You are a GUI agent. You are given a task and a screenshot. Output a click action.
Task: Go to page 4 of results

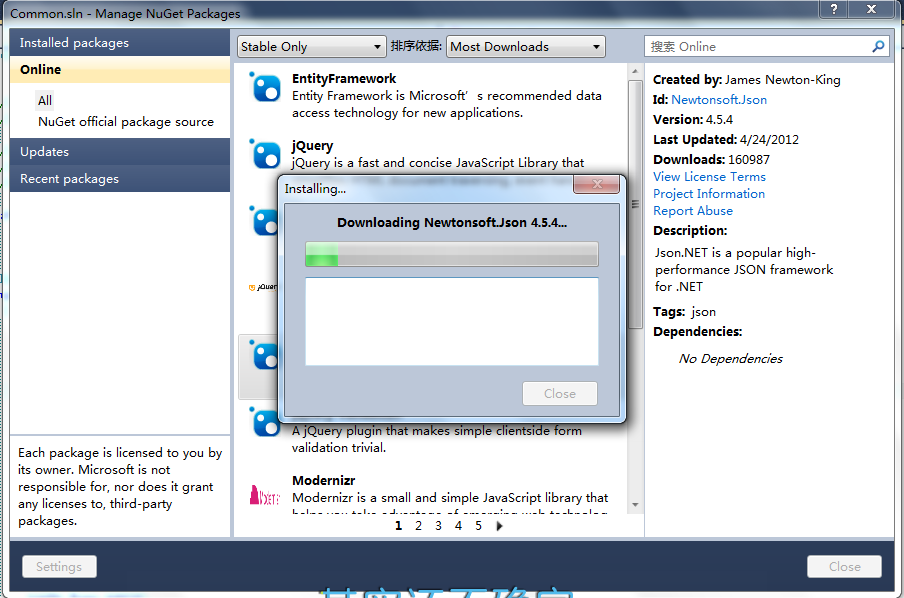(458, 526)
